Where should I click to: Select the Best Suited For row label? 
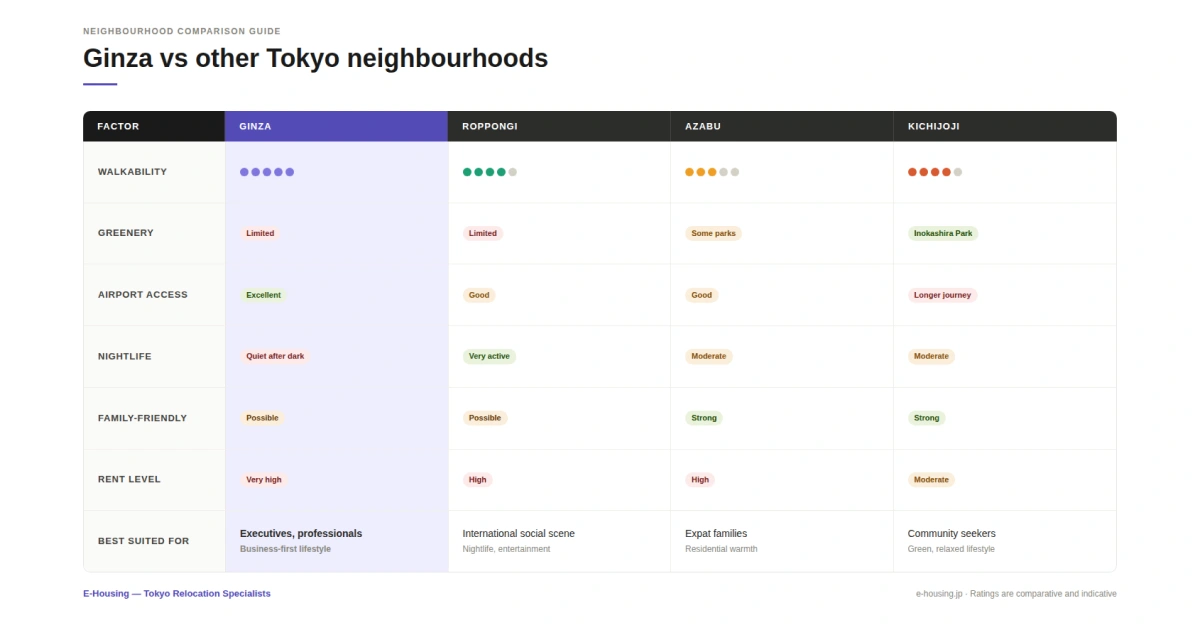[x=143, y=541]
